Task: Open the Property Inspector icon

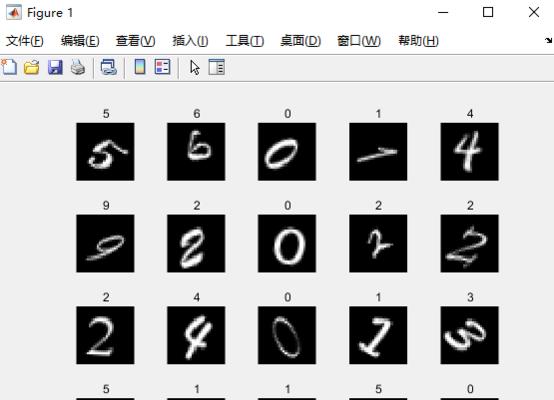Action: pos(216,67)
